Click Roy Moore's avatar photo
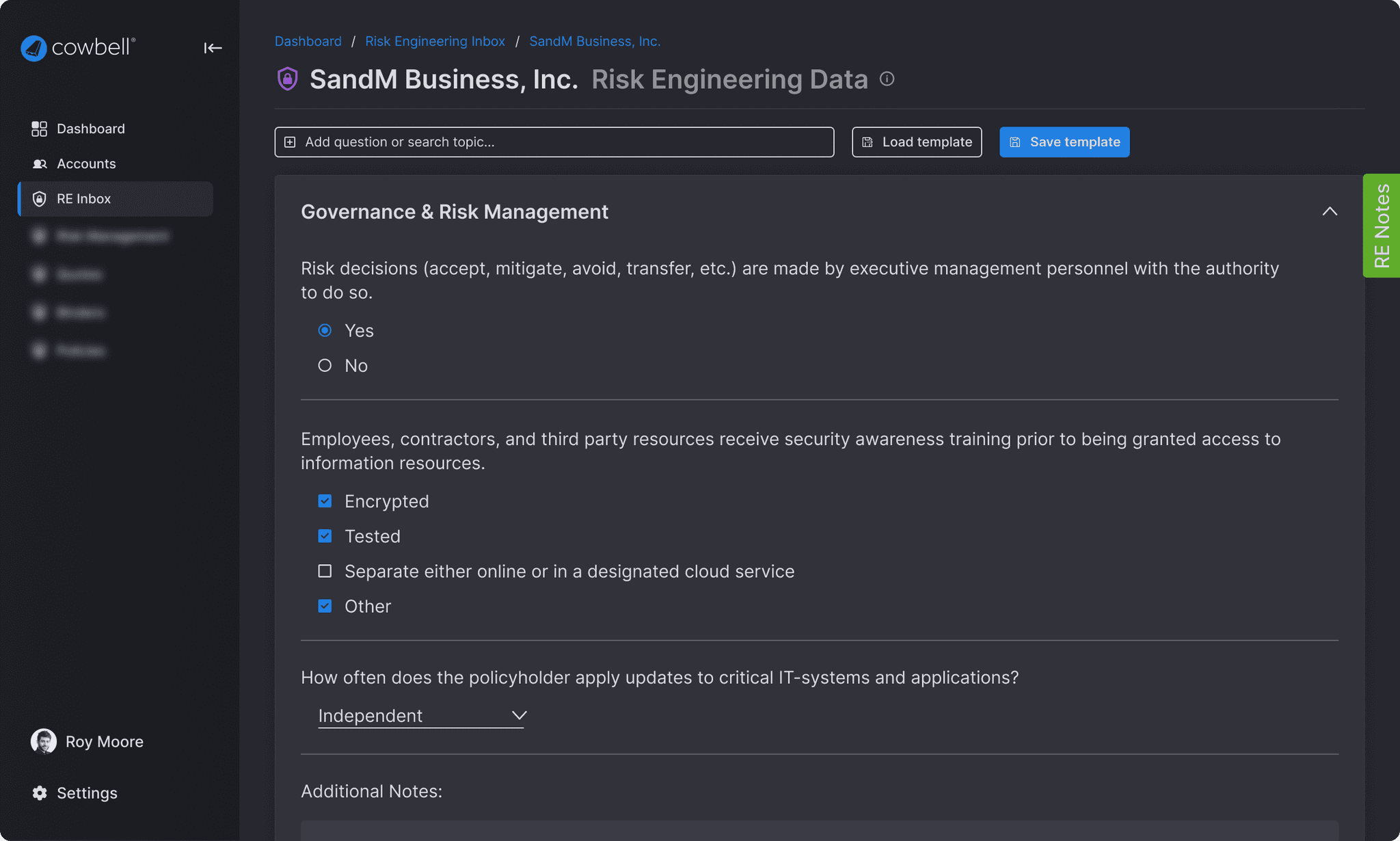Image resolution: width=1400 pixels, height=841 pixels. (44, 741)
